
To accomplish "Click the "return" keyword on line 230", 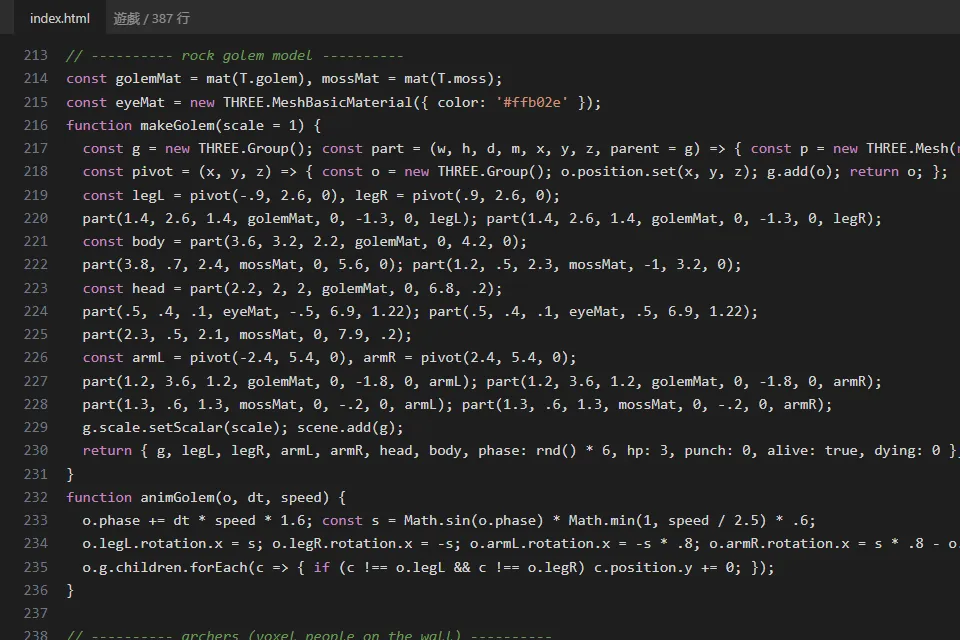I will pyautogui.click(x=107, y=451).
